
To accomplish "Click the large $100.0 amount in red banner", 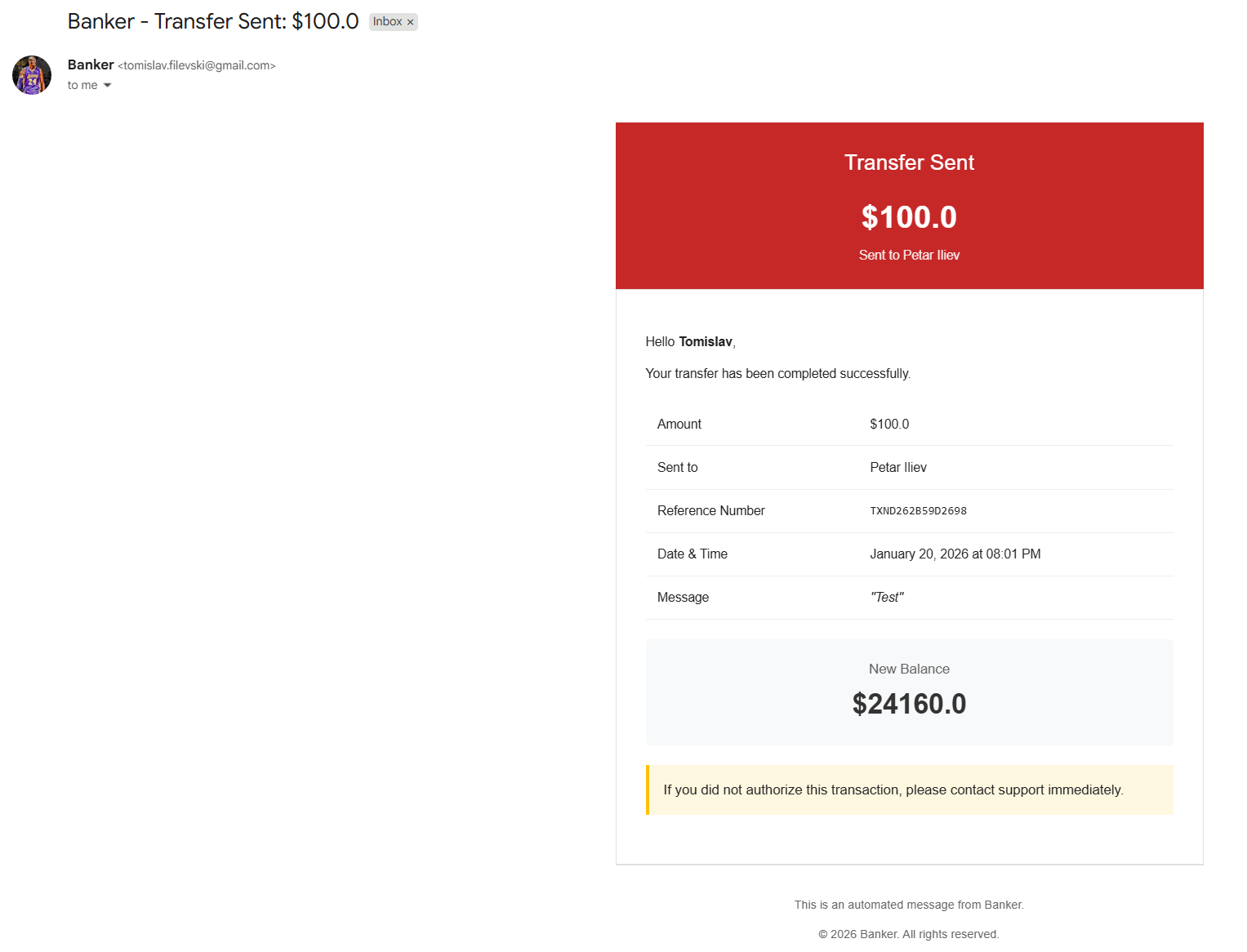I will point(909,217).
